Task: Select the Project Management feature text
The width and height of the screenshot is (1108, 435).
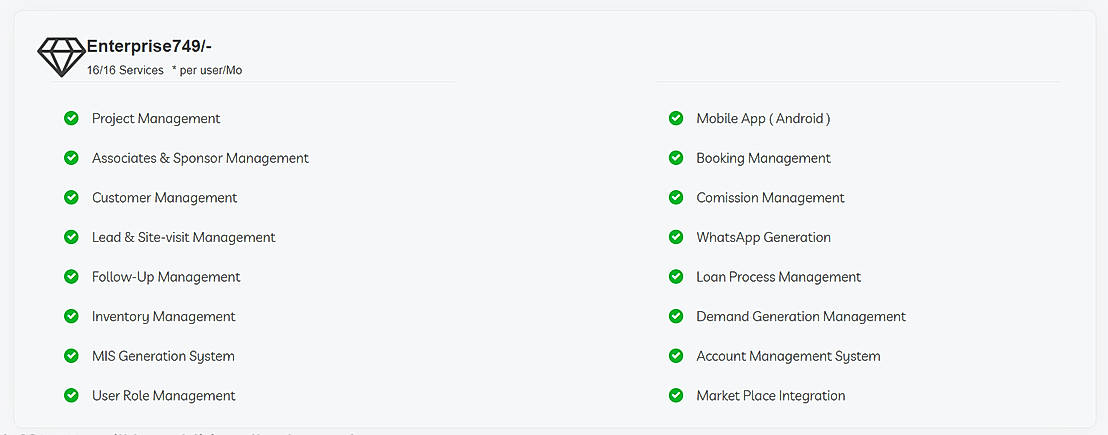Action: point(156,119)
